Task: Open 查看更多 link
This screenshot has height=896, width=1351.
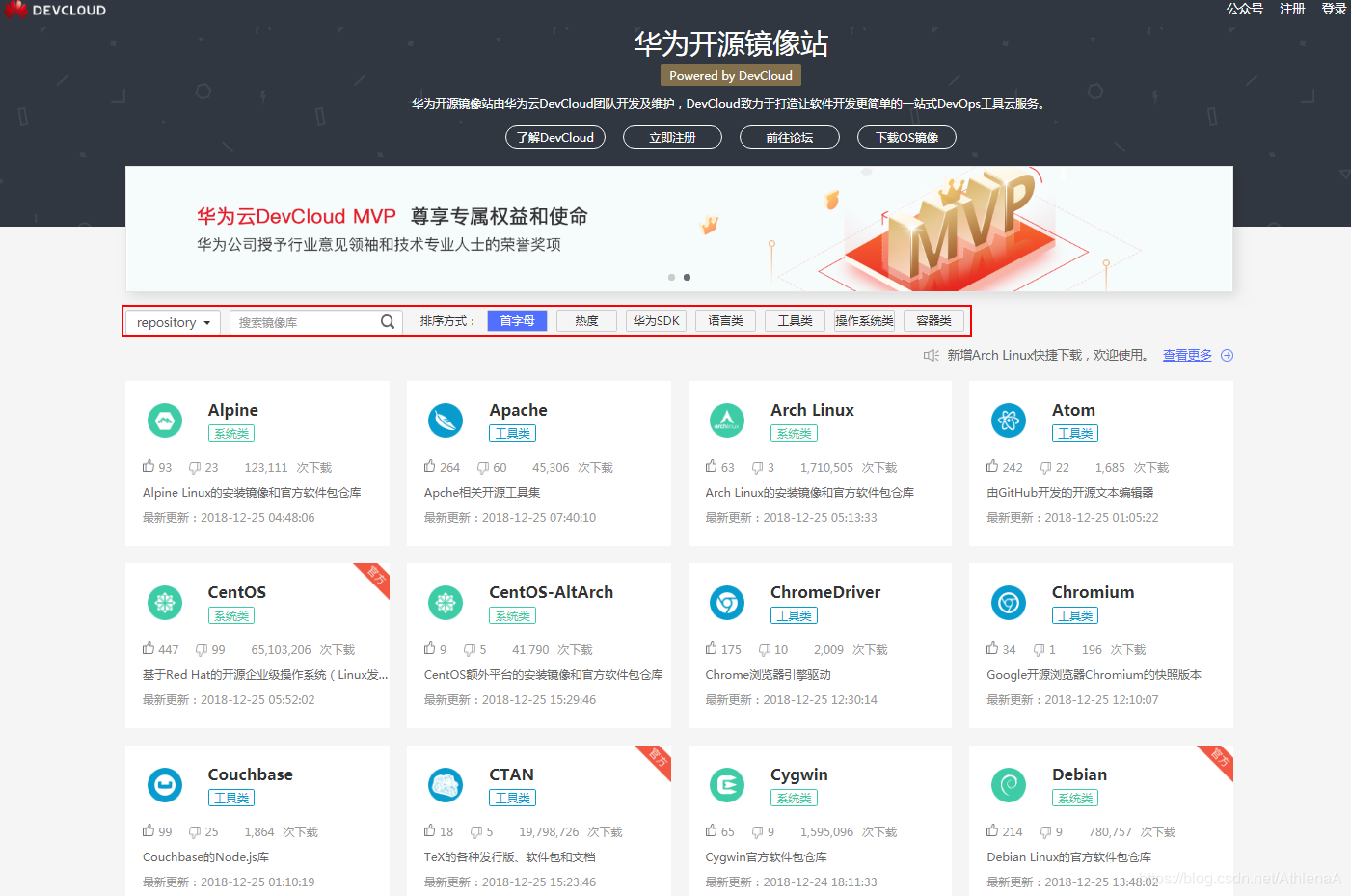Action: tap(1187, 355)
